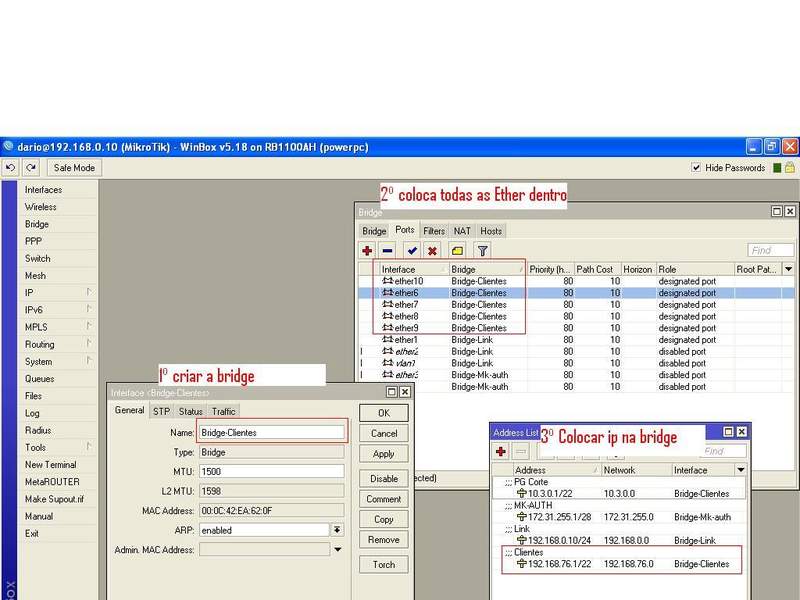Click Apply in Bridge-Clientes dialog

coord(384,454)
